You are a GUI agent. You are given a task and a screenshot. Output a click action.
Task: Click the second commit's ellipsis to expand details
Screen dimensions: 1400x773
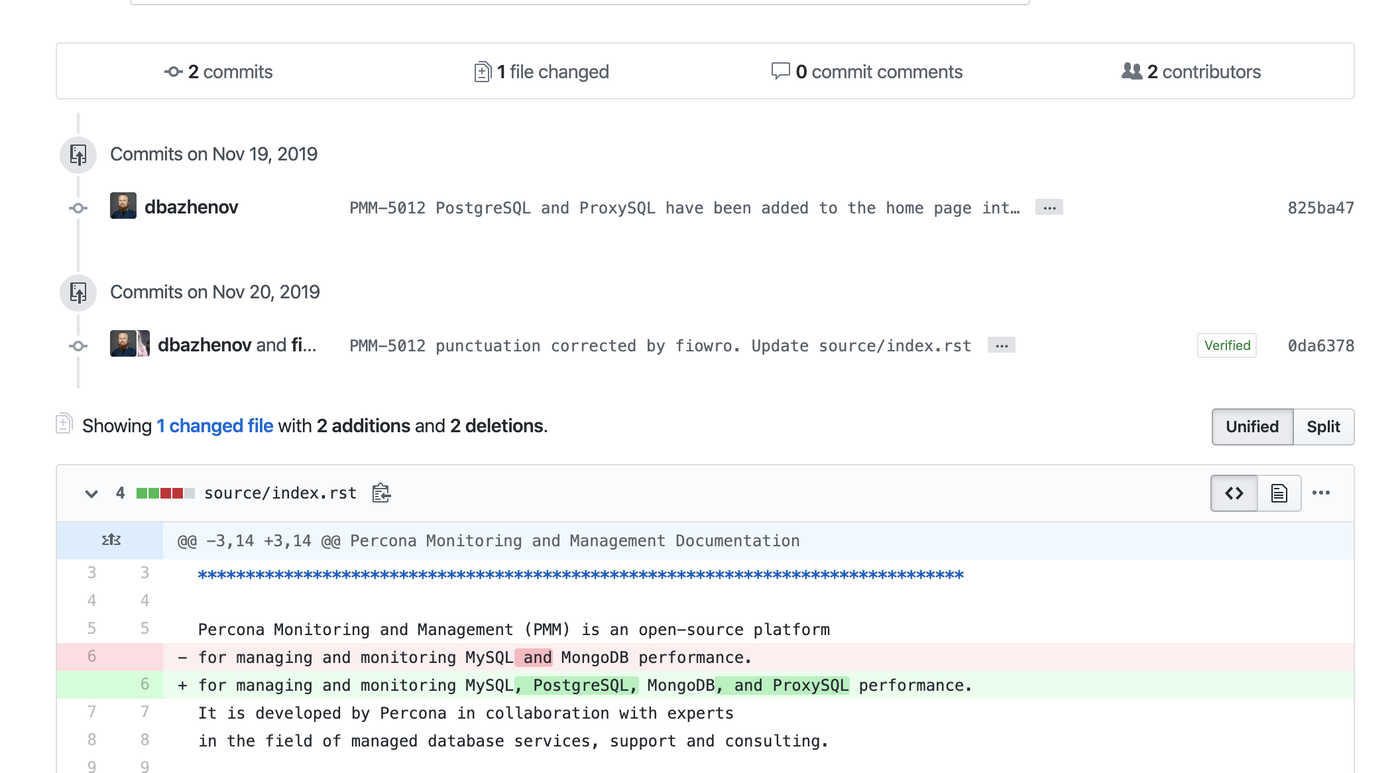pyautogui.click(x=1001, y=345)
